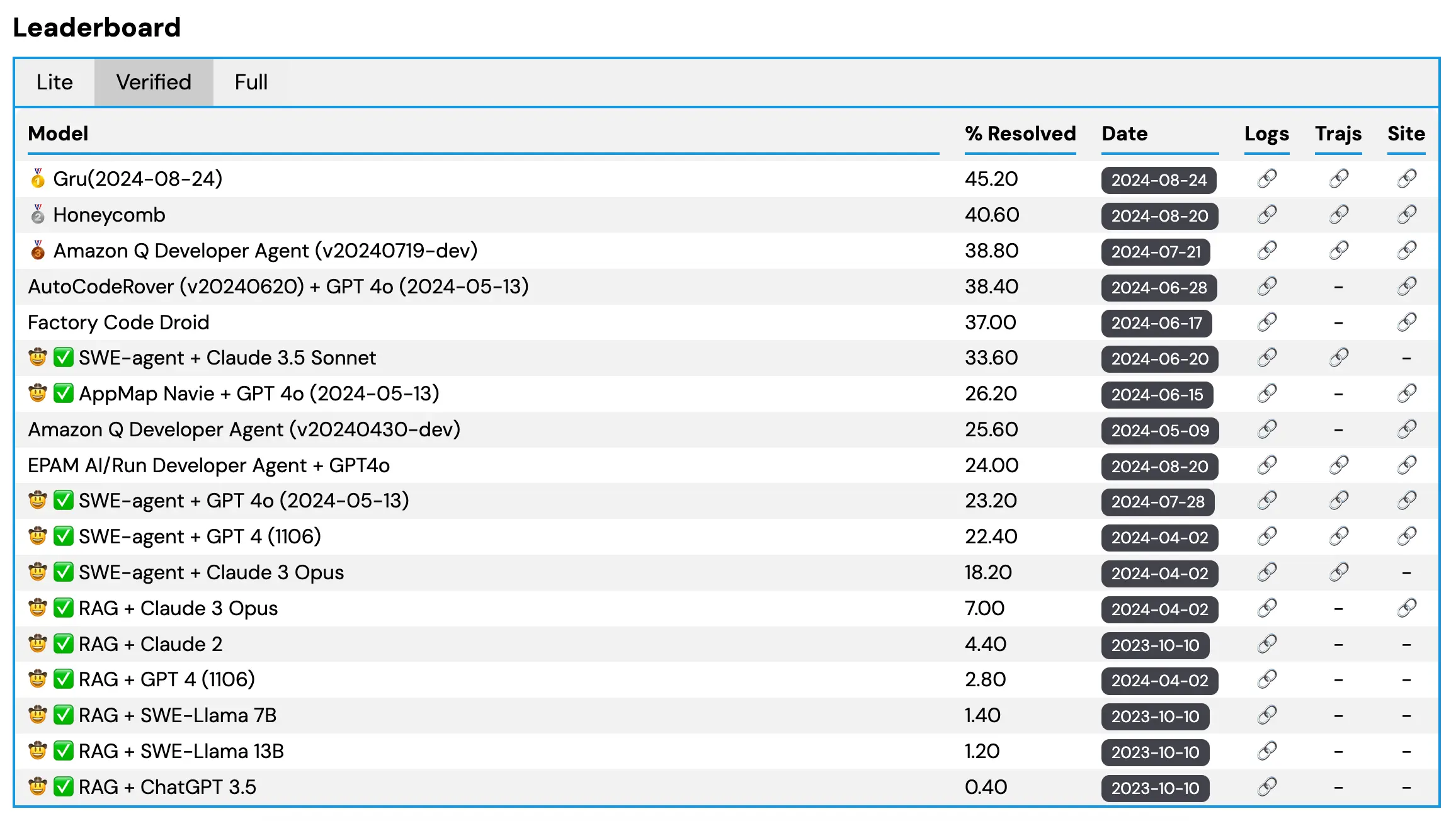
Task: Open logs link for SWE-agent Claude 3.5 Sonnet
Action: point(1265,358)
